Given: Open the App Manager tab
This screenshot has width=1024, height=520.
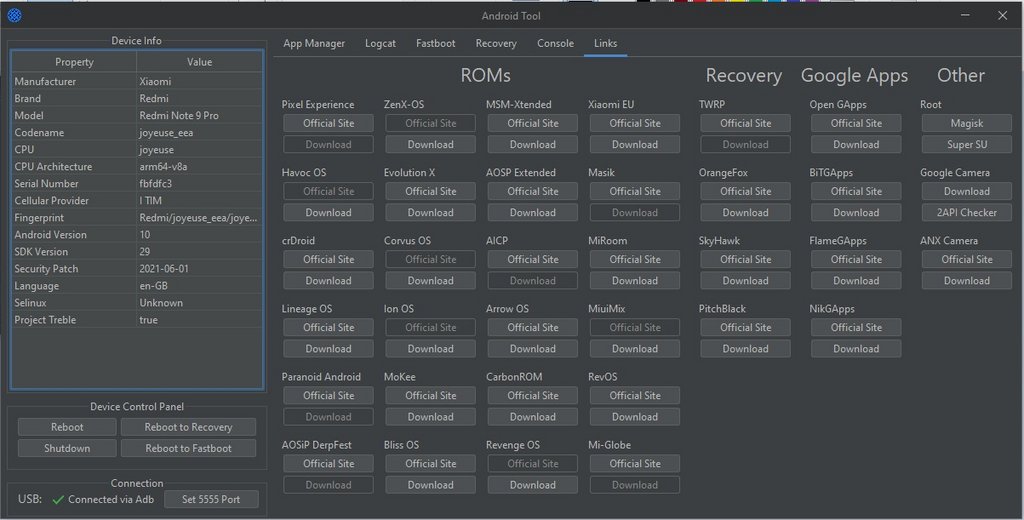Looking at the screenshot, I should coord(314,43).
